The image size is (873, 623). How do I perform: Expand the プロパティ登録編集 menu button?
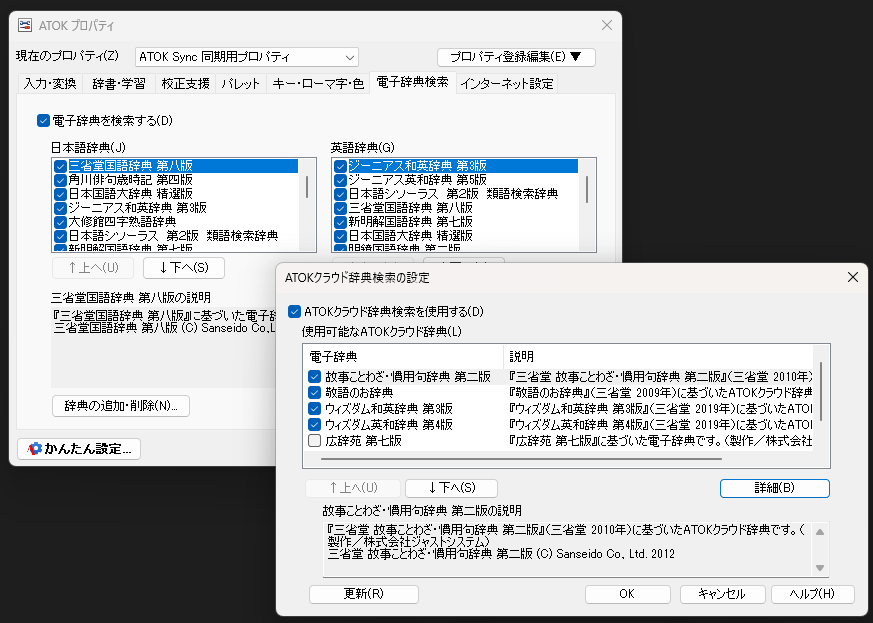tap(515, 56)
